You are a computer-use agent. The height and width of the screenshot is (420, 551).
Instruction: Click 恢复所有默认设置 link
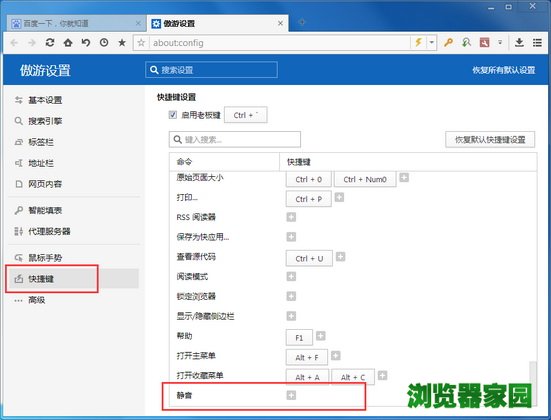point(504,70)
